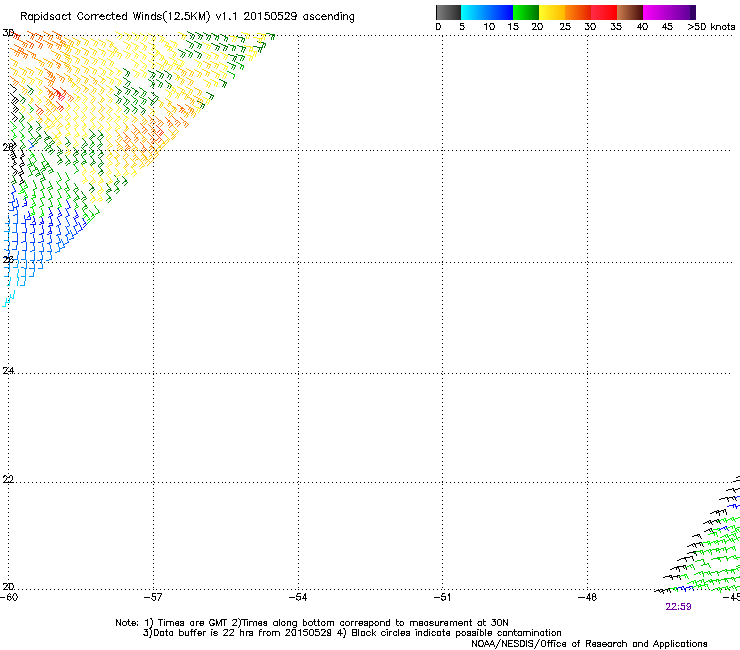The height and width of the screenshot is (650, 740).
Task: Click the legend tick label '25'
Action: 565,27
